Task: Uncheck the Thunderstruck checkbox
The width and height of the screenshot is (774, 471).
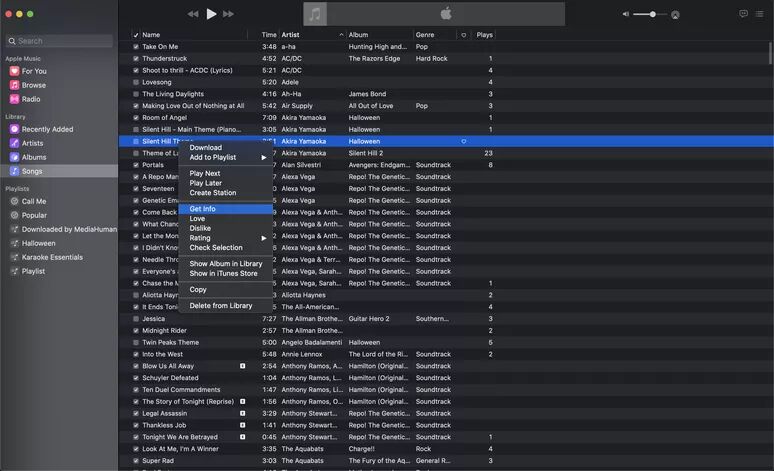Action: pos(136,58)
